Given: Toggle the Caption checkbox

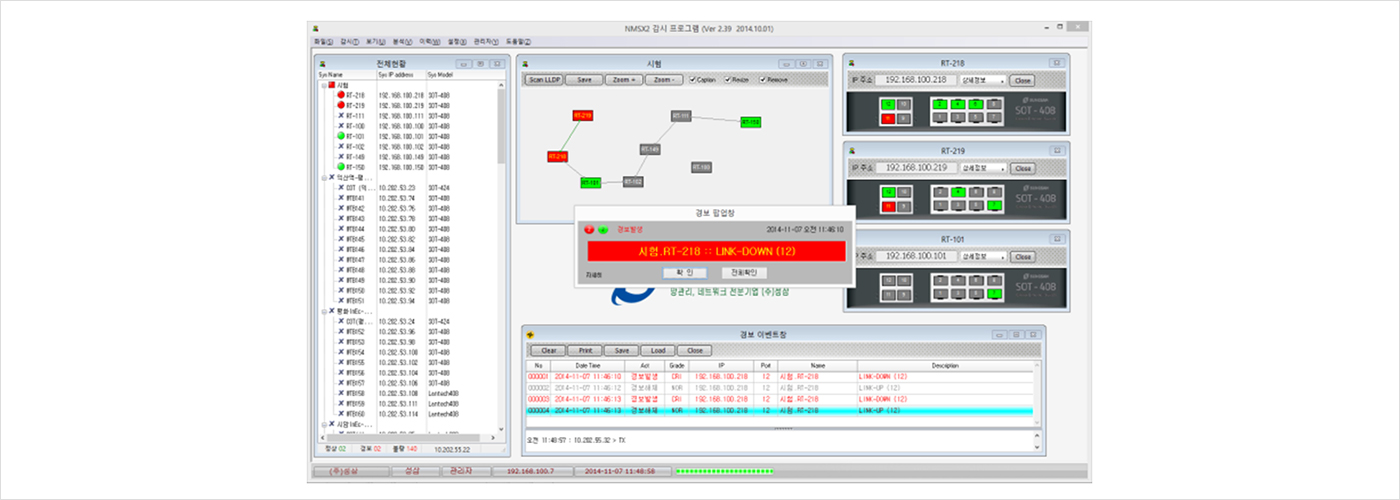Looking at the screenshot, I should [x=692, y=79].
